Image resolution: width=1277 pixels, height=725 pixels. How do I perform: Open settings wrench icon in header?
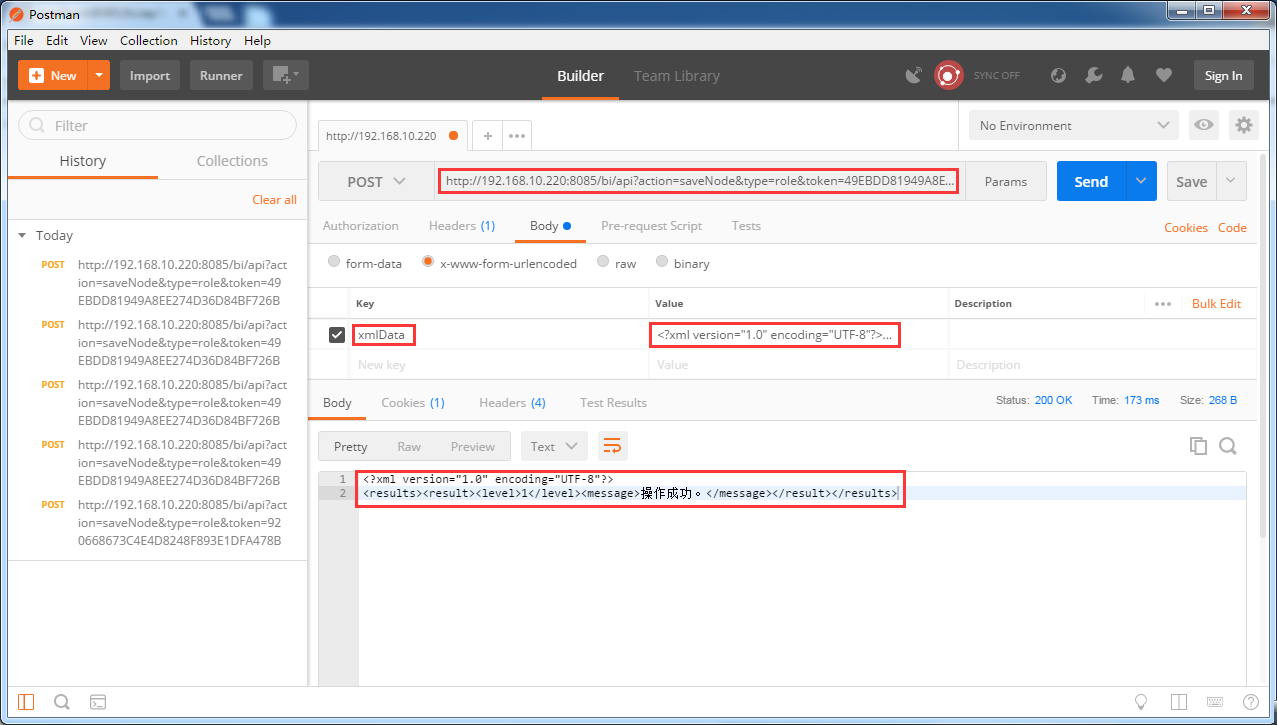1093,75
